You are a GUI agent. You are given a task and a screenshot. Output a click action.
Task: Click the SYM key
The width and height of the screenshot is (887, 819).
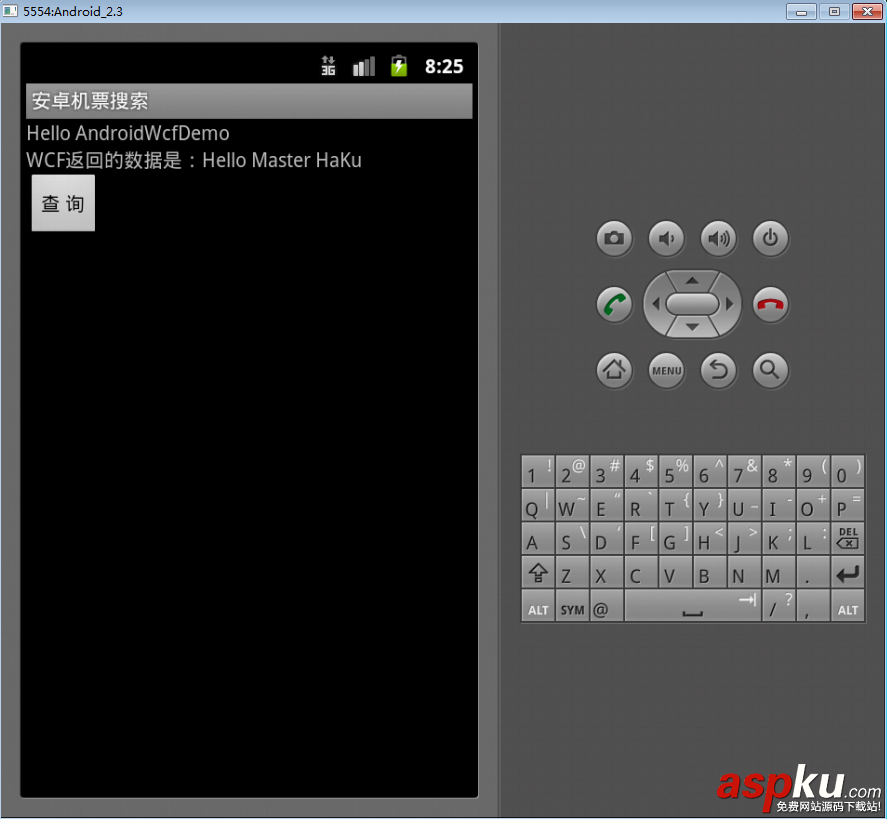point(572,606)
